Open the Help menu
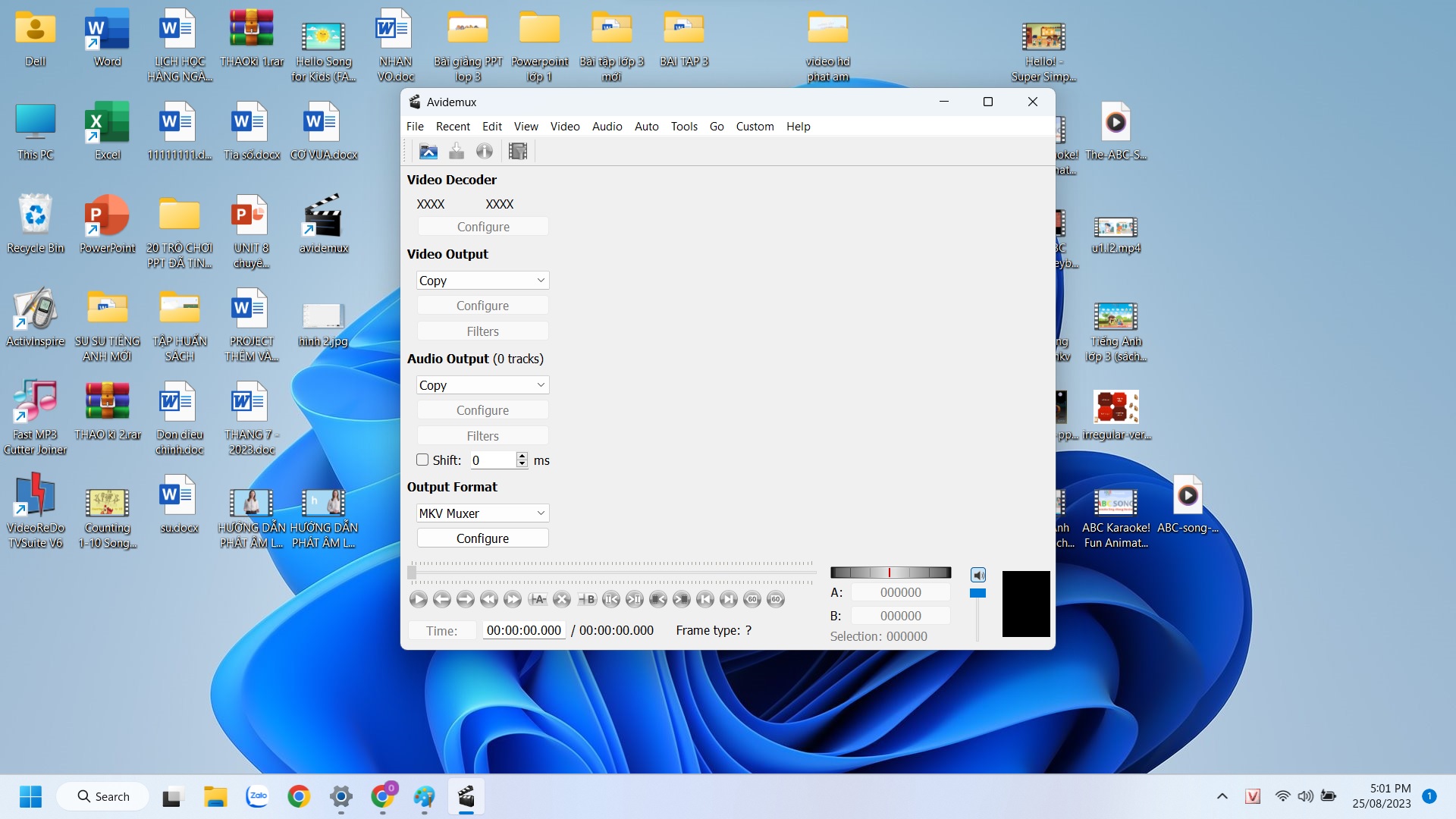This screenshot has height=819, width=1456. point(798,126)
